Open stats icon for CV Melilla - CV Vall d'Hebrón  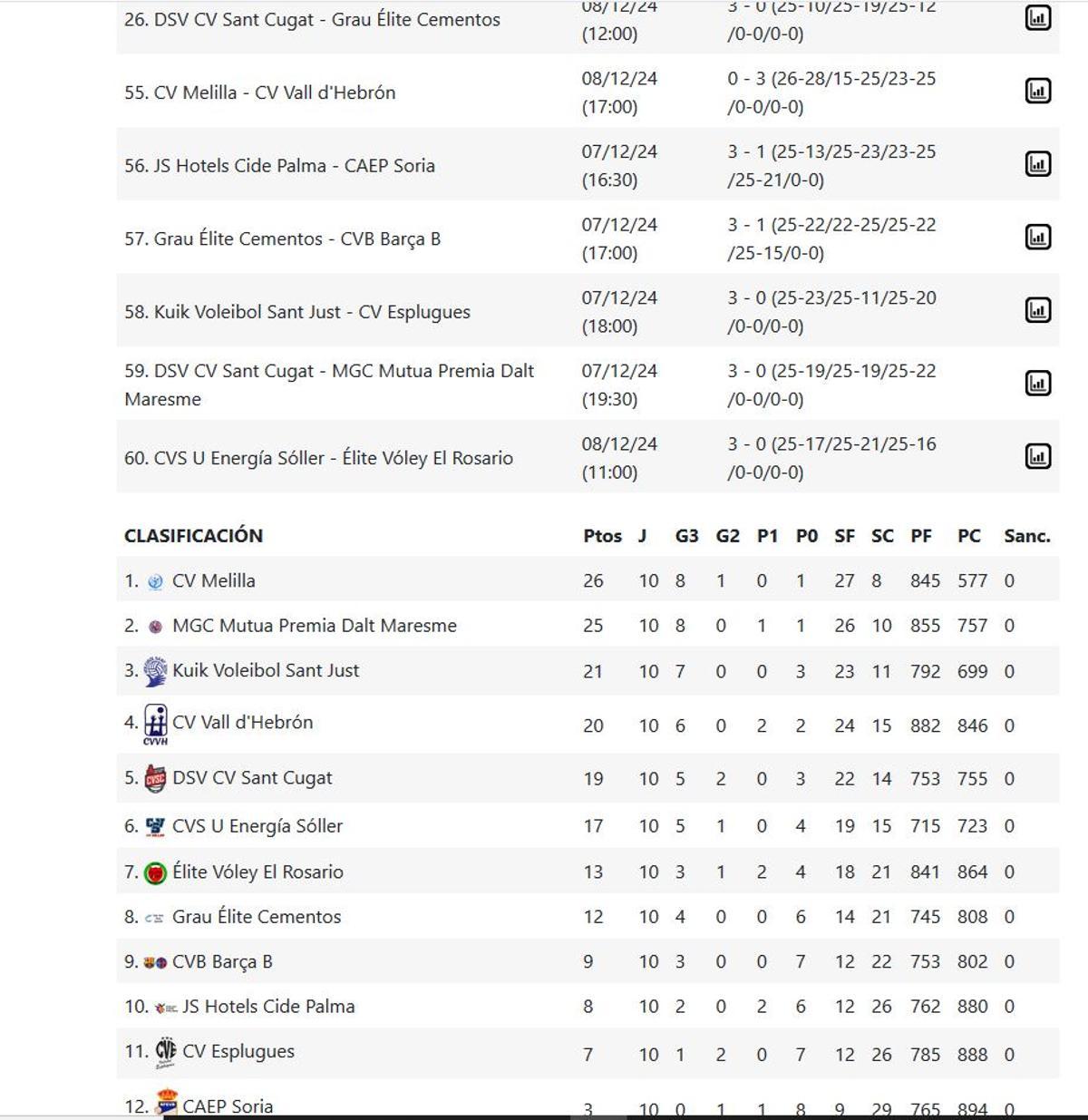point(1036,92)
